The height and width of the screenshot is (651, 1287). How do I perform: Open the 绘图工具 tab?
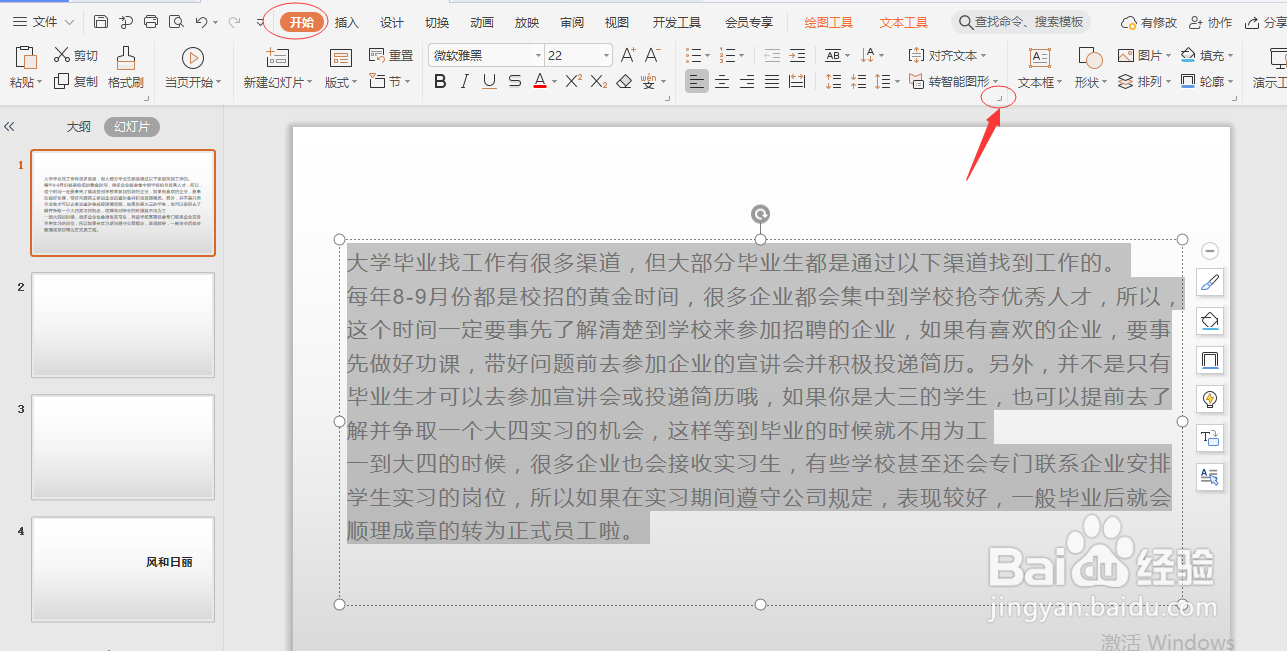tap(829, 22)
